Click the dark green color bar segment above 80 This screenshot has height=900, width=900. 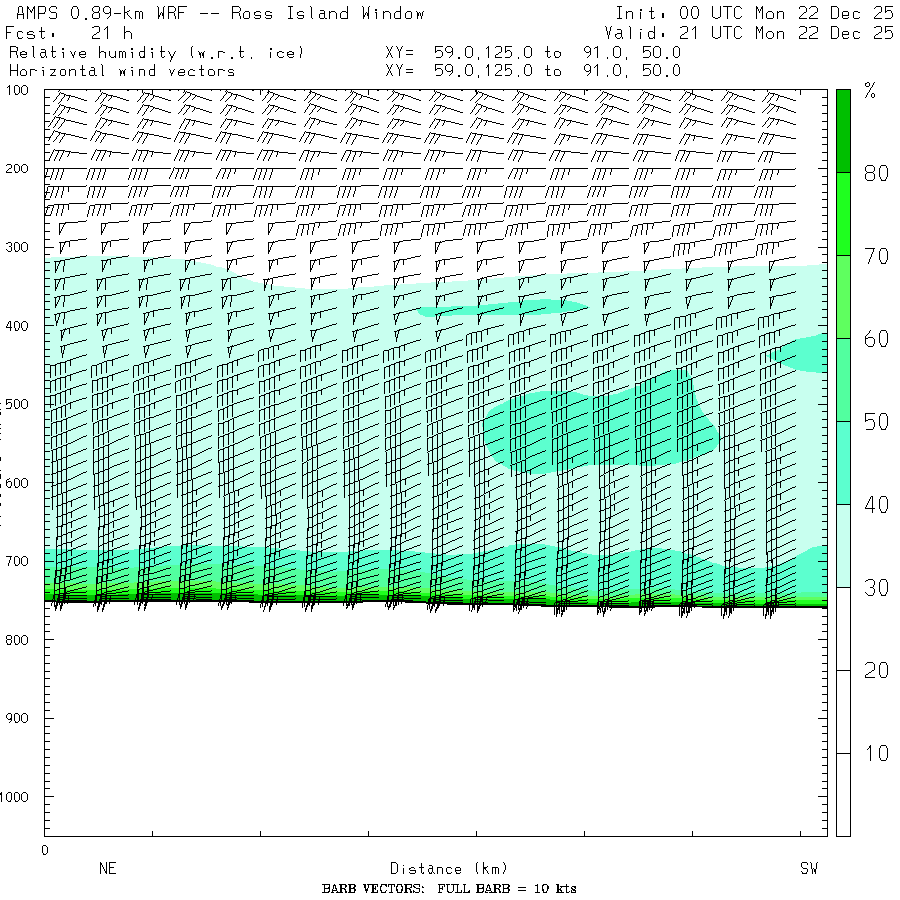click(843, 131)
